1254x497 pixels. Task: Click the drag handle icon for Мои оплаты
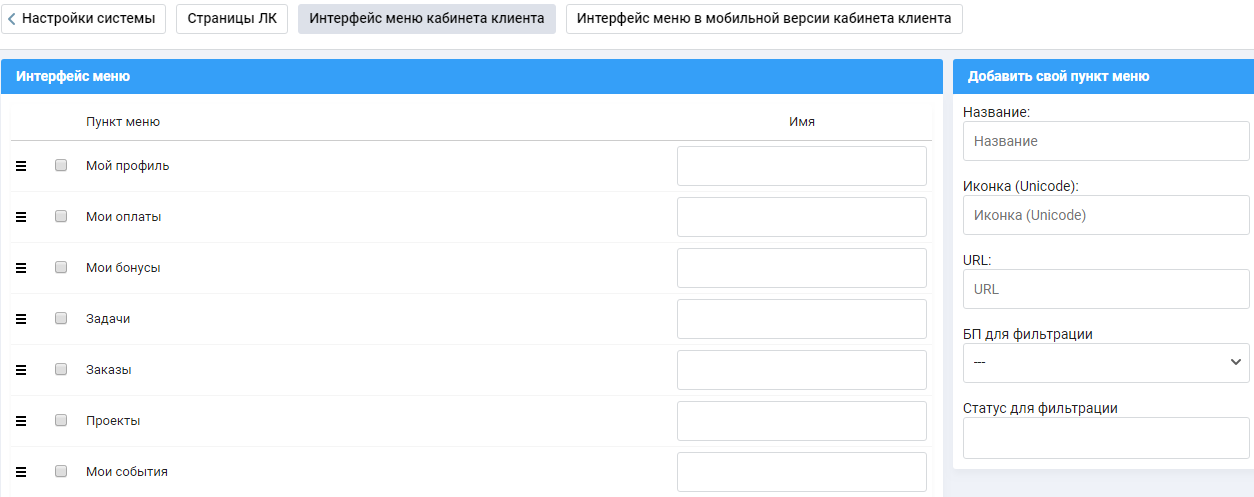21,217
